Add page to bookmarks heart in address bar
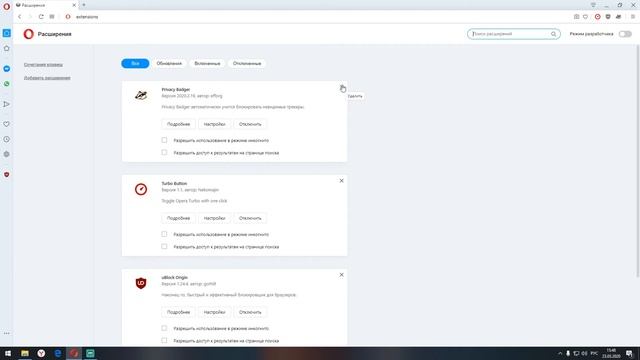This screenshot has width=640, height=360. [585, 17]
